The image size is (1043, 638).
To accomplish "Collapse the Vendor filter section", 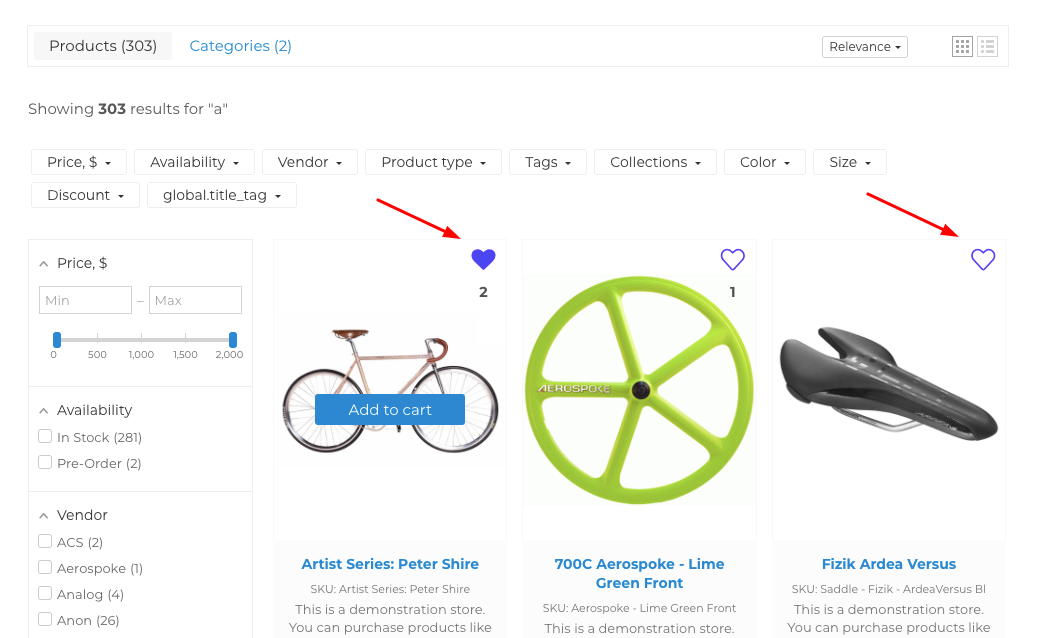I will [44, 516].
